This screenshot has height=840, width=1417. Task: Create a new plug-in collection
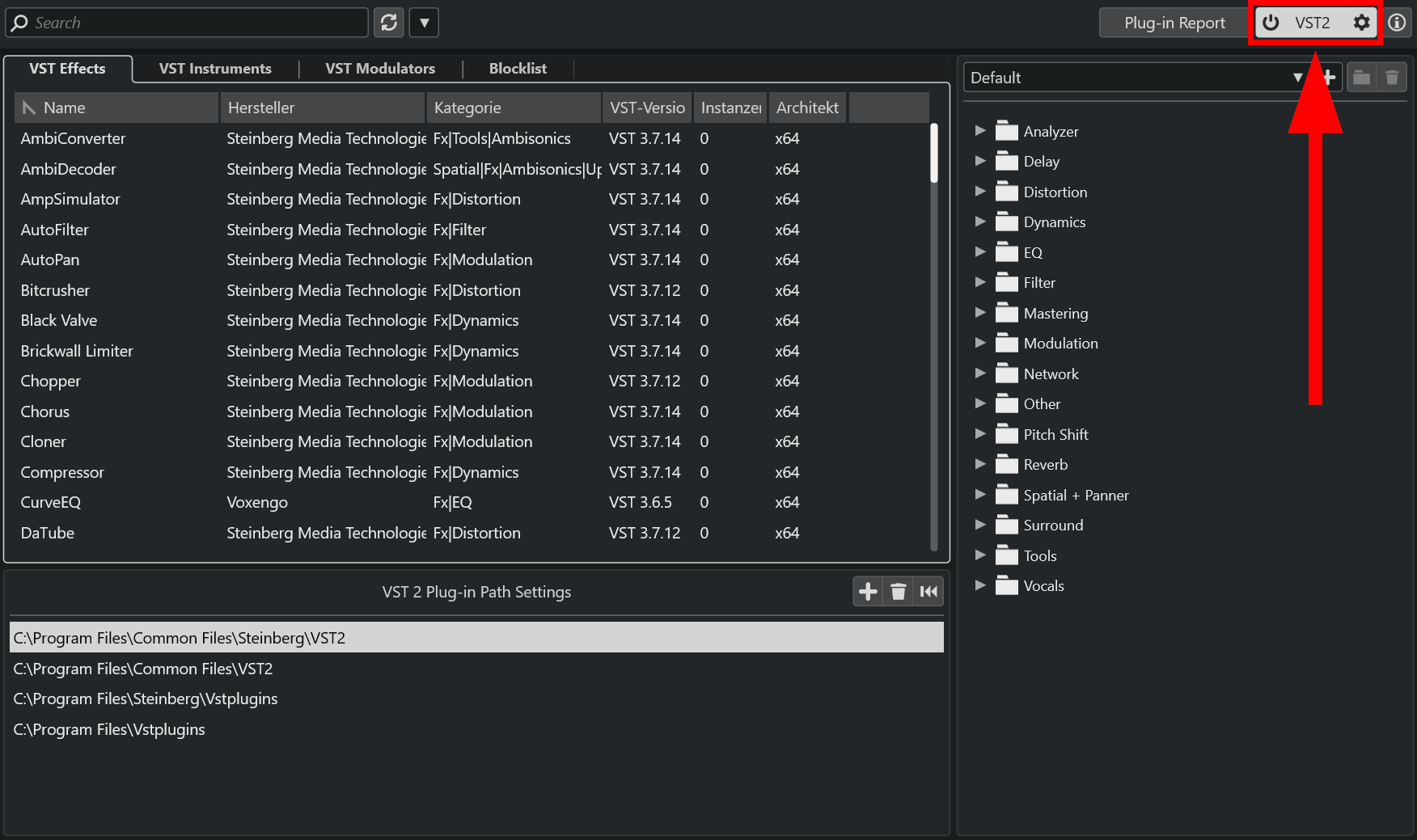(x=1329, y=77)
